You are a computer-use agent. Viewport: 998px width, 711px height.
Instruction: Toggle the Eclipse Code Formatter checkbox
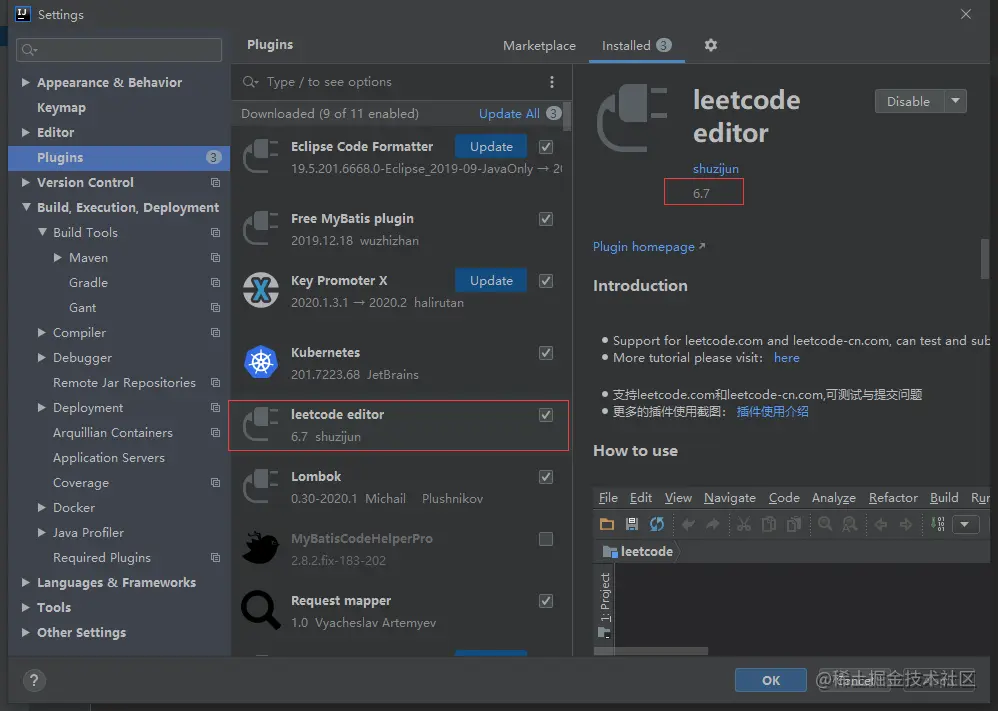545,147
